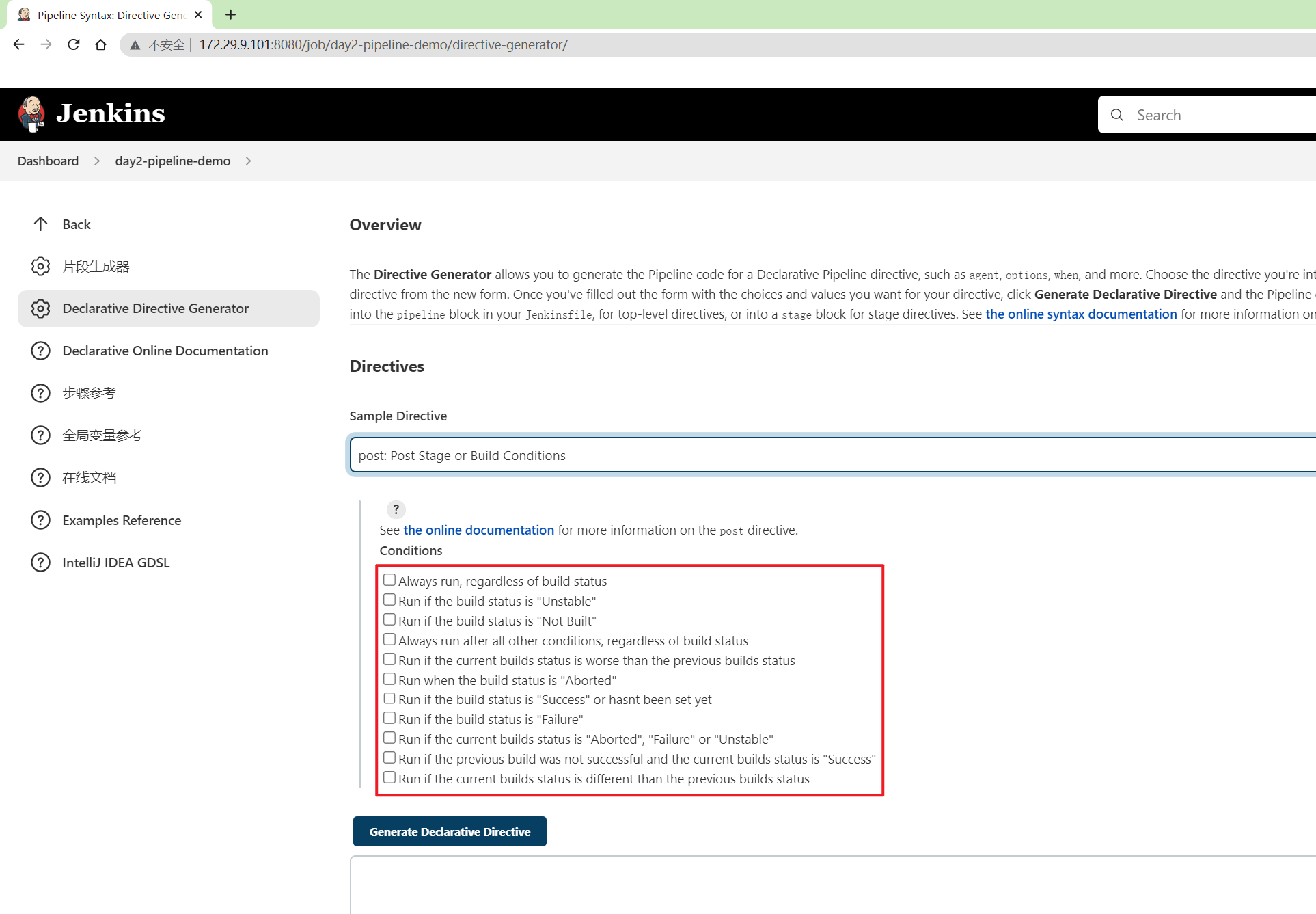
Task: Check 'Run if the build status is Not Built'
Action: pos(389,619)
